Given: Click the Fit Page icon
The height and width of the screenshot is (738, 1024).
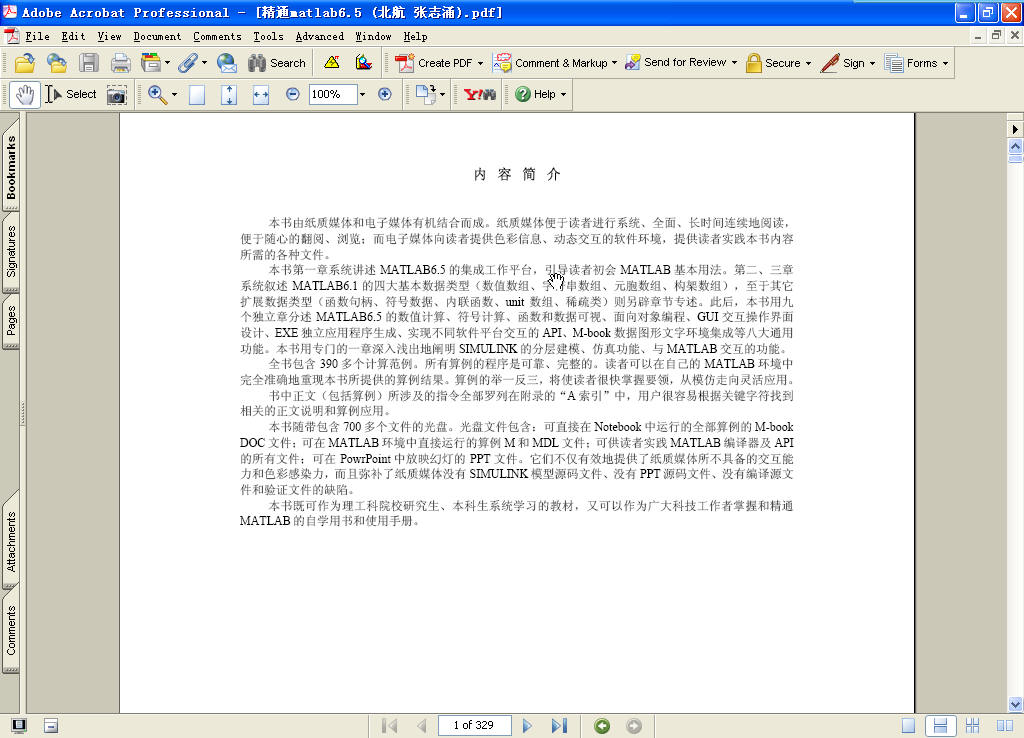Looking at the screenshot, I should (229, 95).
